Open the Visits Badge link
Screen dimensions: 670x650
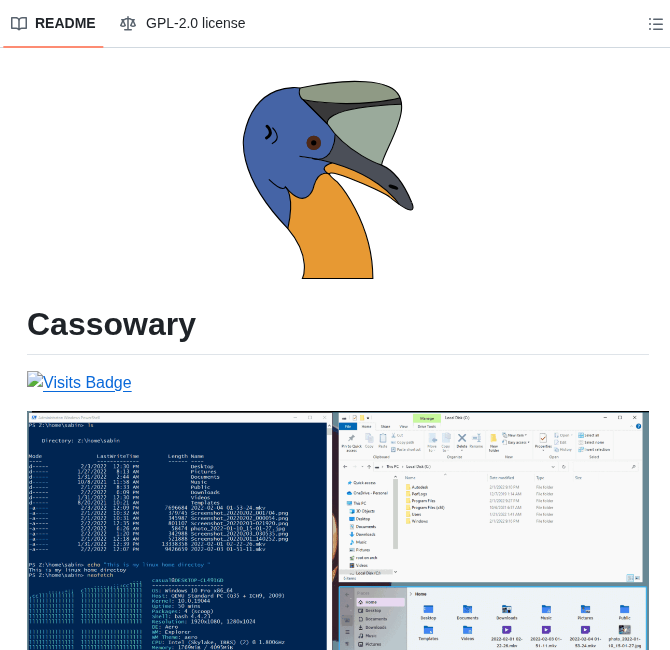(x=79, y=381)
